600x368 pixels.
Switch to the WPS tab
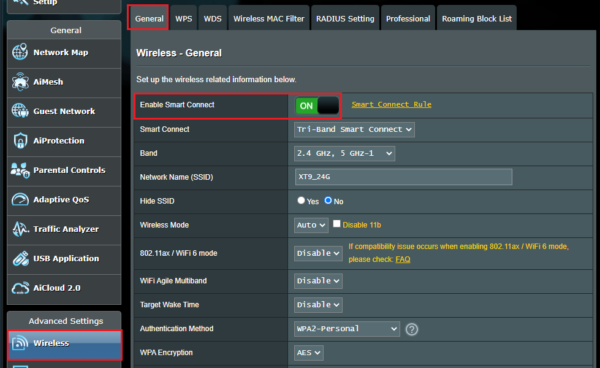[x=184, y=18]
